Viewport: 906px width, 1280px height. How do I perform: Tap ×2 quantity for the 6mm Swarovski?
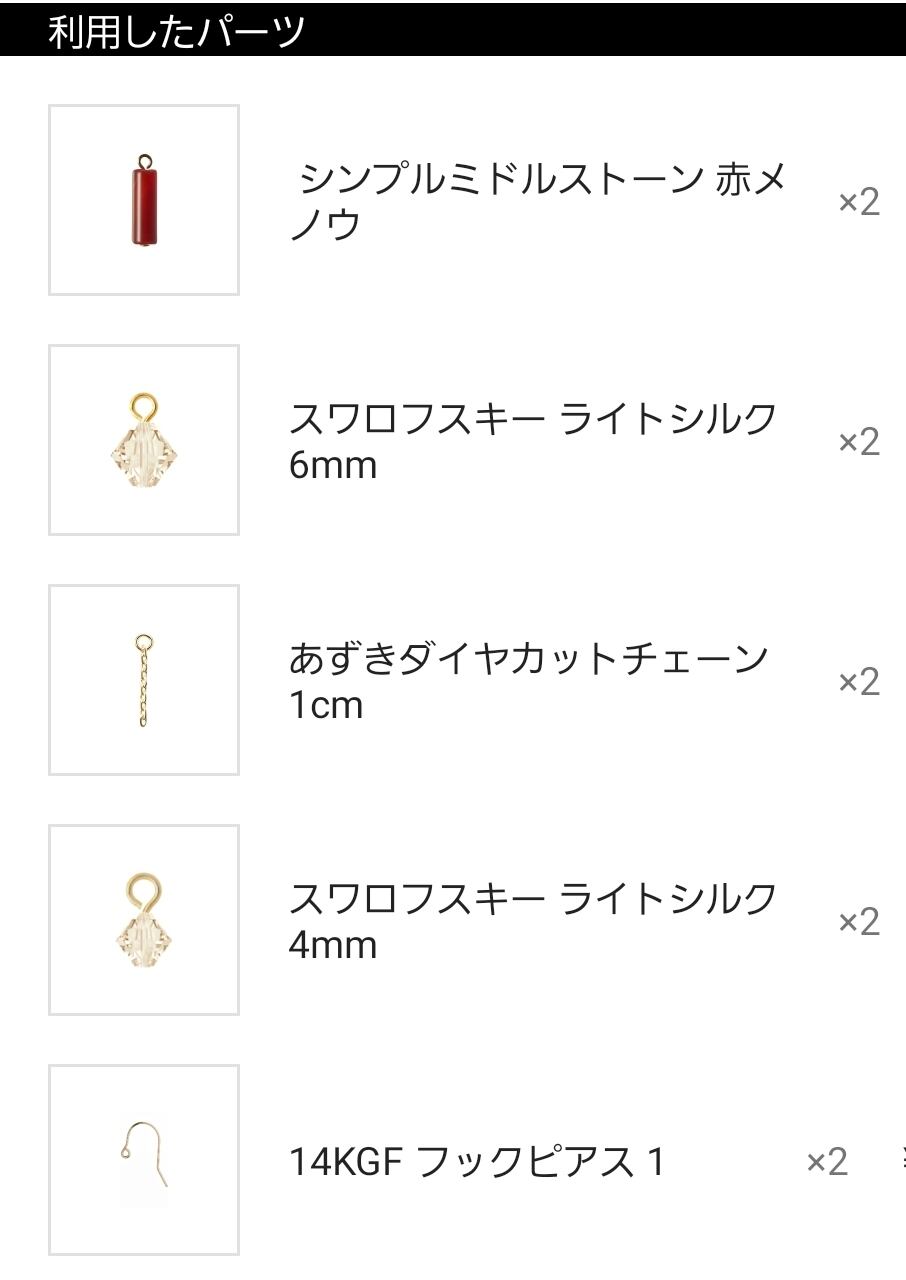coord(858,442)
